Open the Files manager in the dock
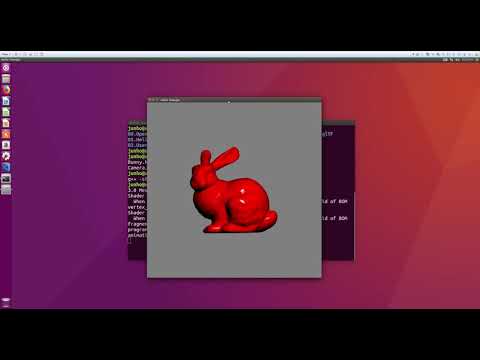480x360 pixels. pos(6,79)
